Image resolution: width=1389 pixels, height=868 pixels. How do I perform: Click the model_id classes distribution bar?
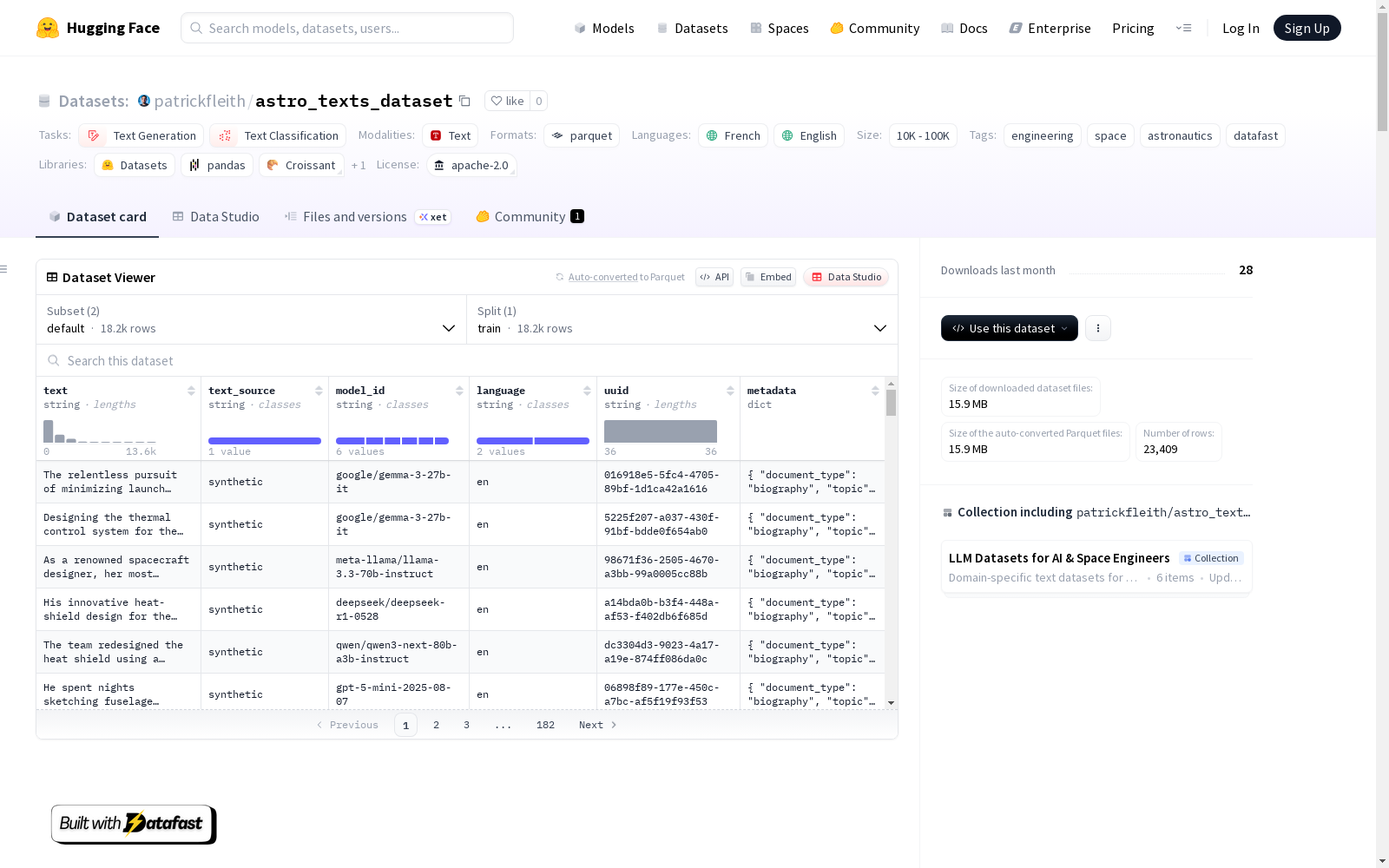point(392,441)
